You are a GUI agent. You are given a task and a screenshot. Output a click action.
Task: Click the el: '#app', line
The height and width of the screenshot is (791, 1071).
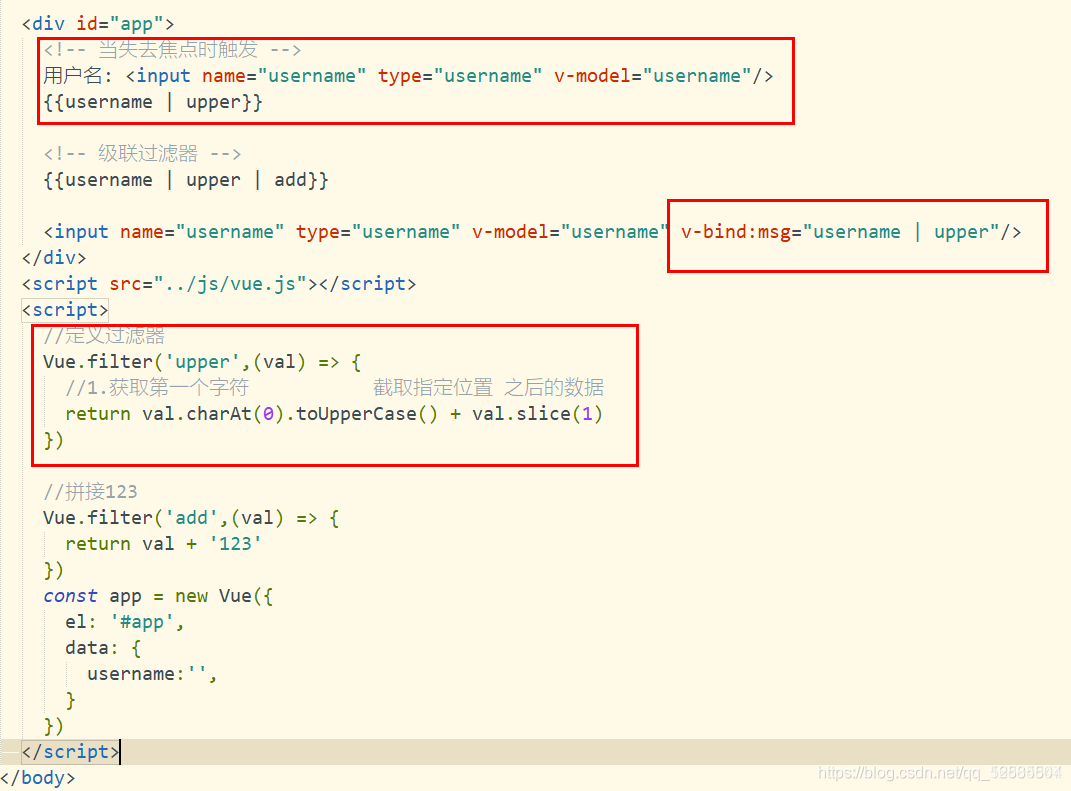click(x=125, y=622)
